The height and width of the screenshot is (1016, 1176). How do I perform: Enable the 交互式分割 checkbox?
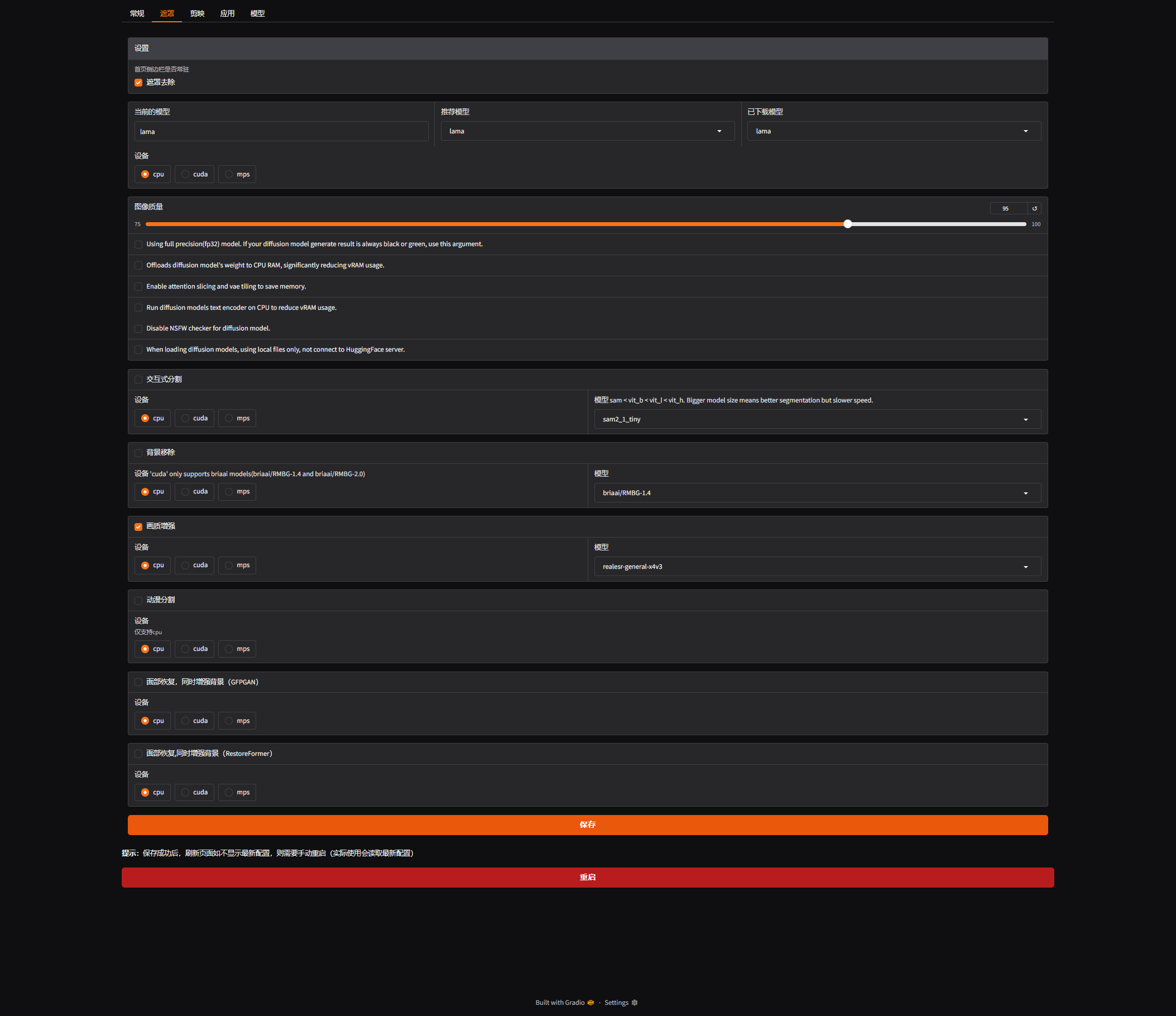(x=138, y=380)
